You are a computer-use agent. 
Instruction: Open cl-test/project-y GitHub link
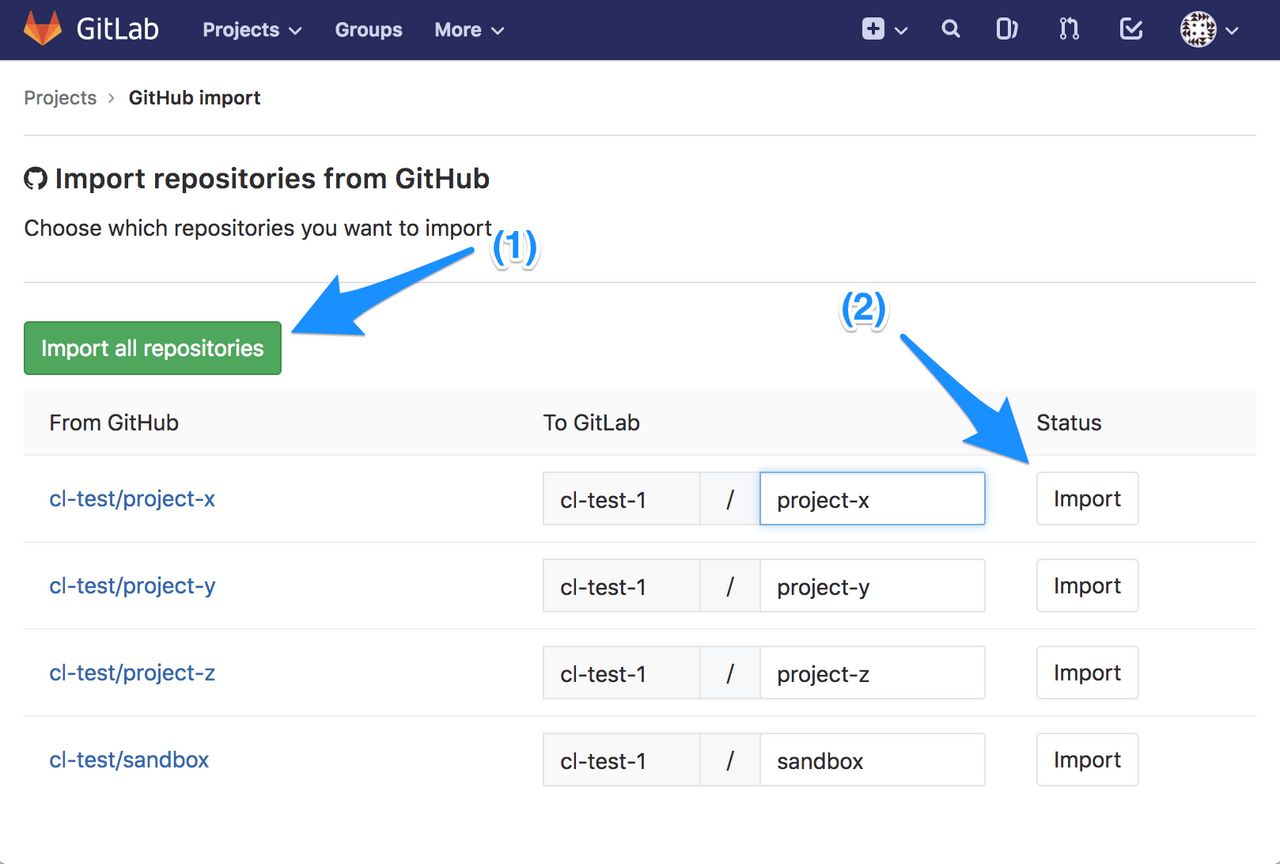(132, 585)
